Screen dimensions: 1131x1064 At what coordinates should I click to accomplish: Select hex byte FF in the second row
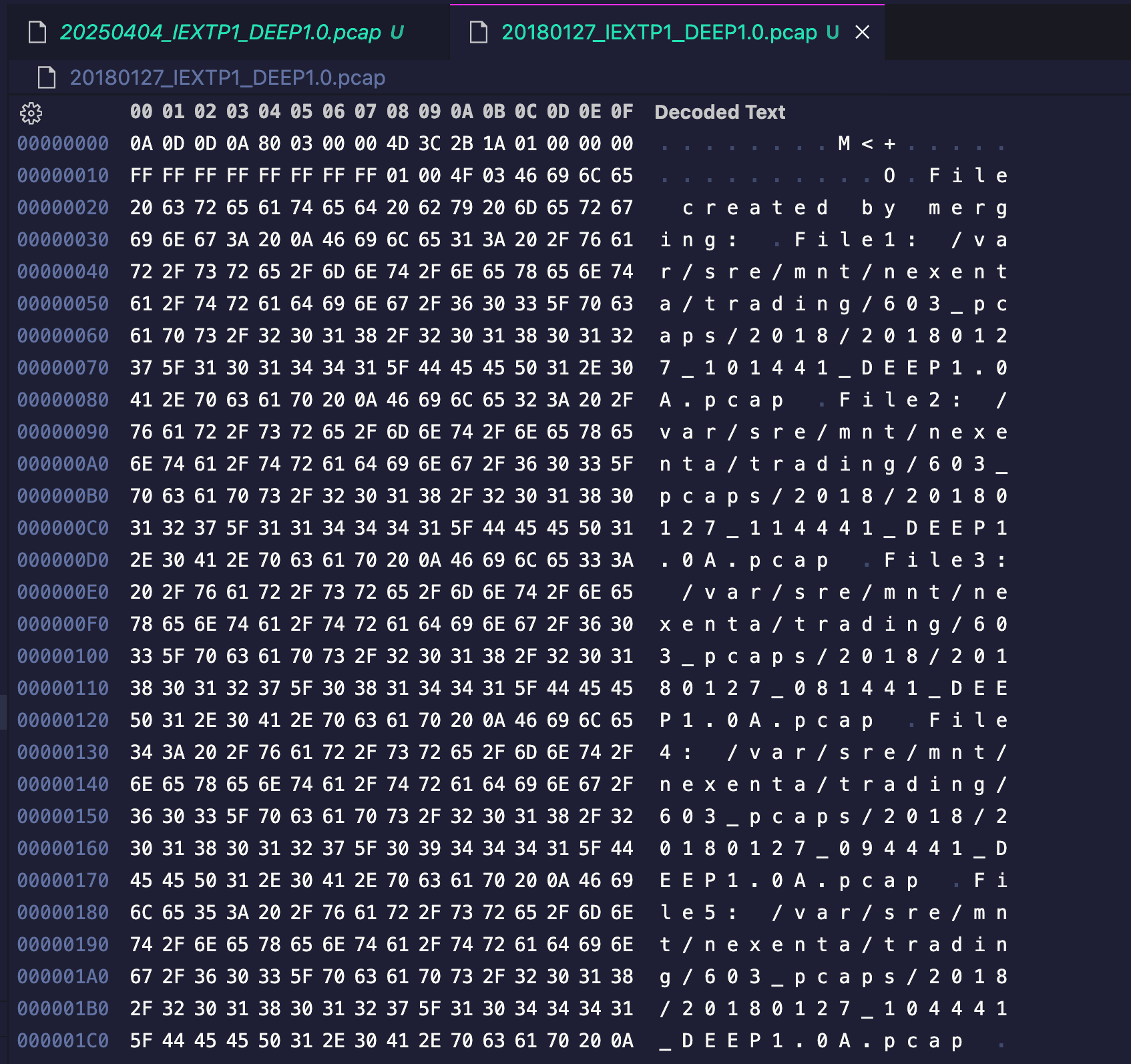[x=140, y=176]
